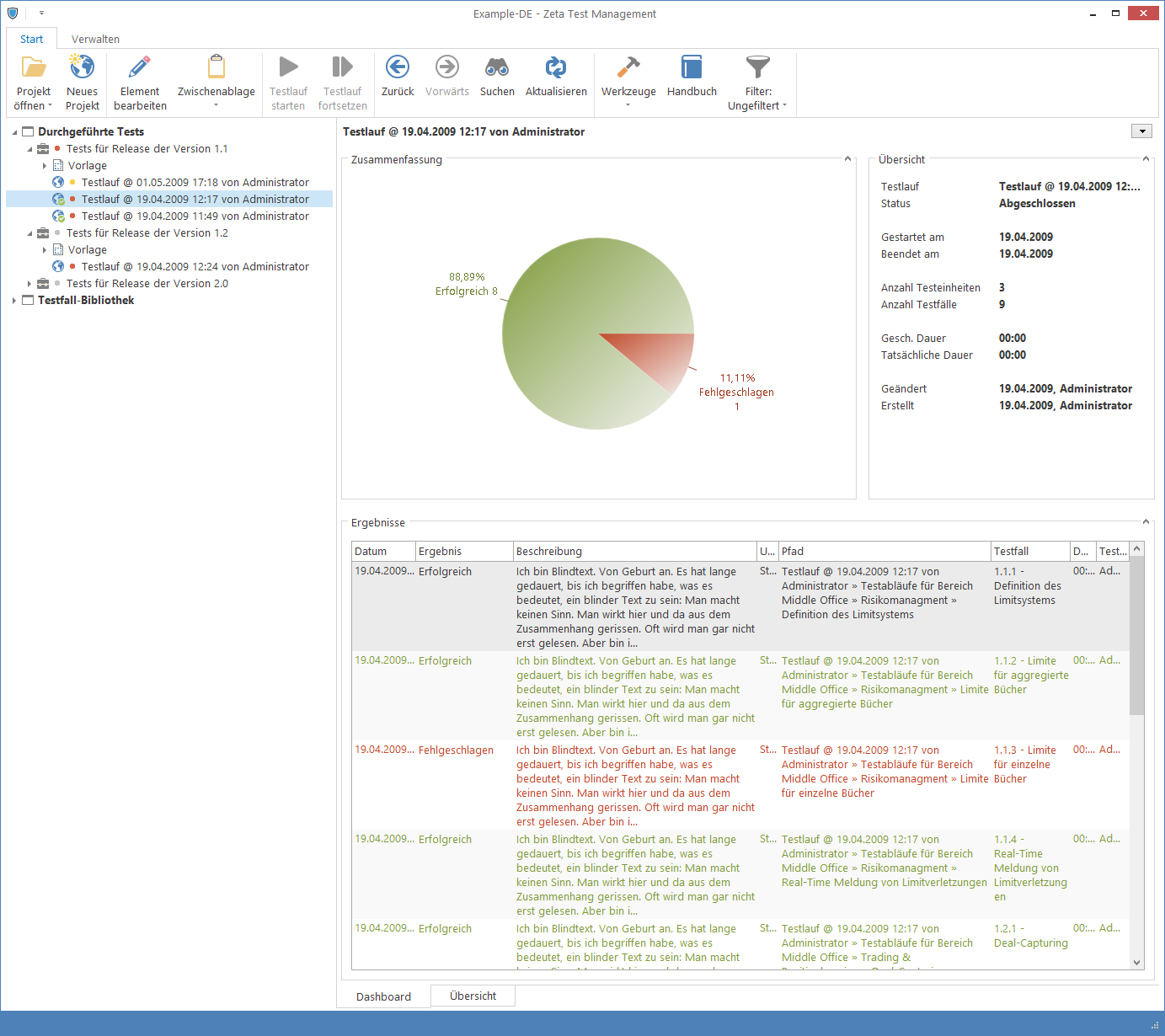Sort results by the Ergebnis column header
Screen dimensions: 1165x1036
click(464, 552)
